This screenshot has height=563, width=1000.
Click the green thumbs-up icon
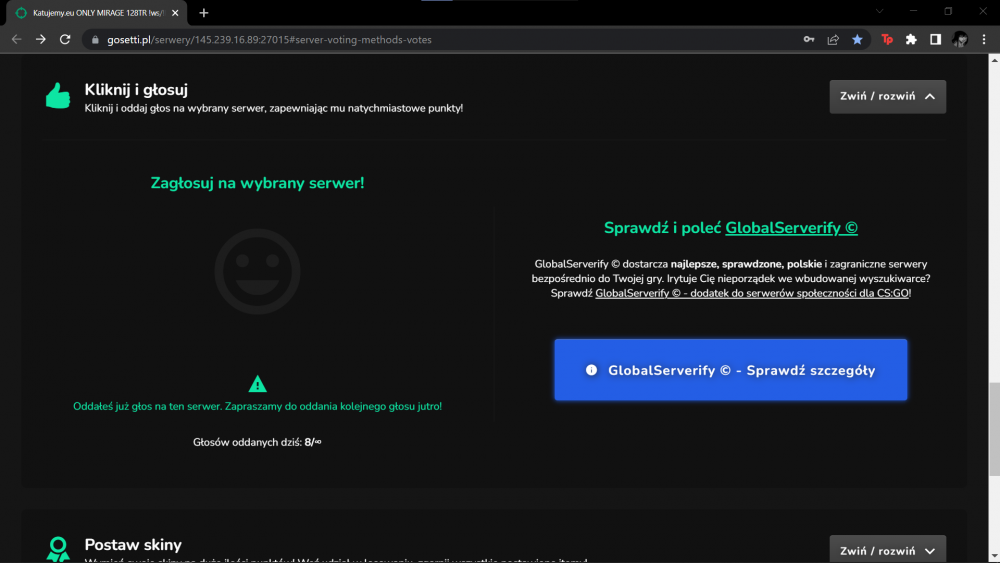coord(58,96)
